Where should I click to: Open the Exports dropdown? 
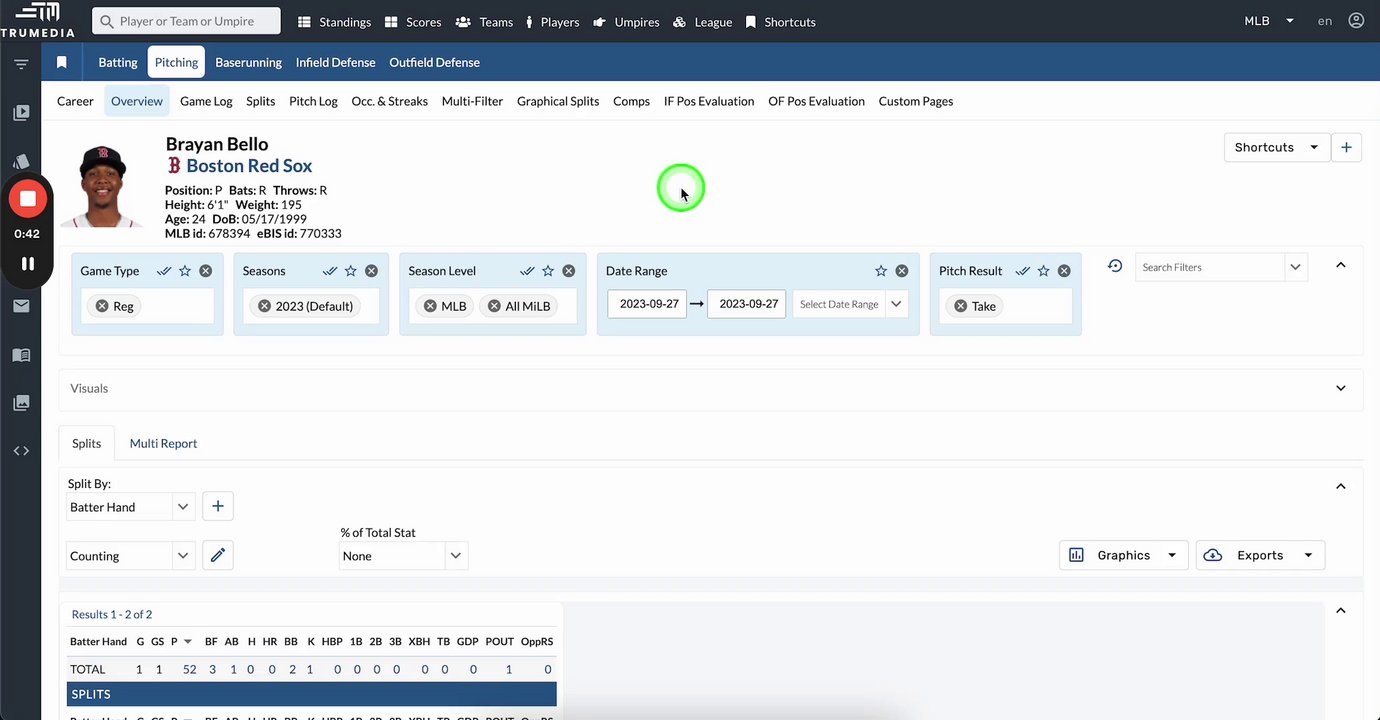(x=1260, y=555)
